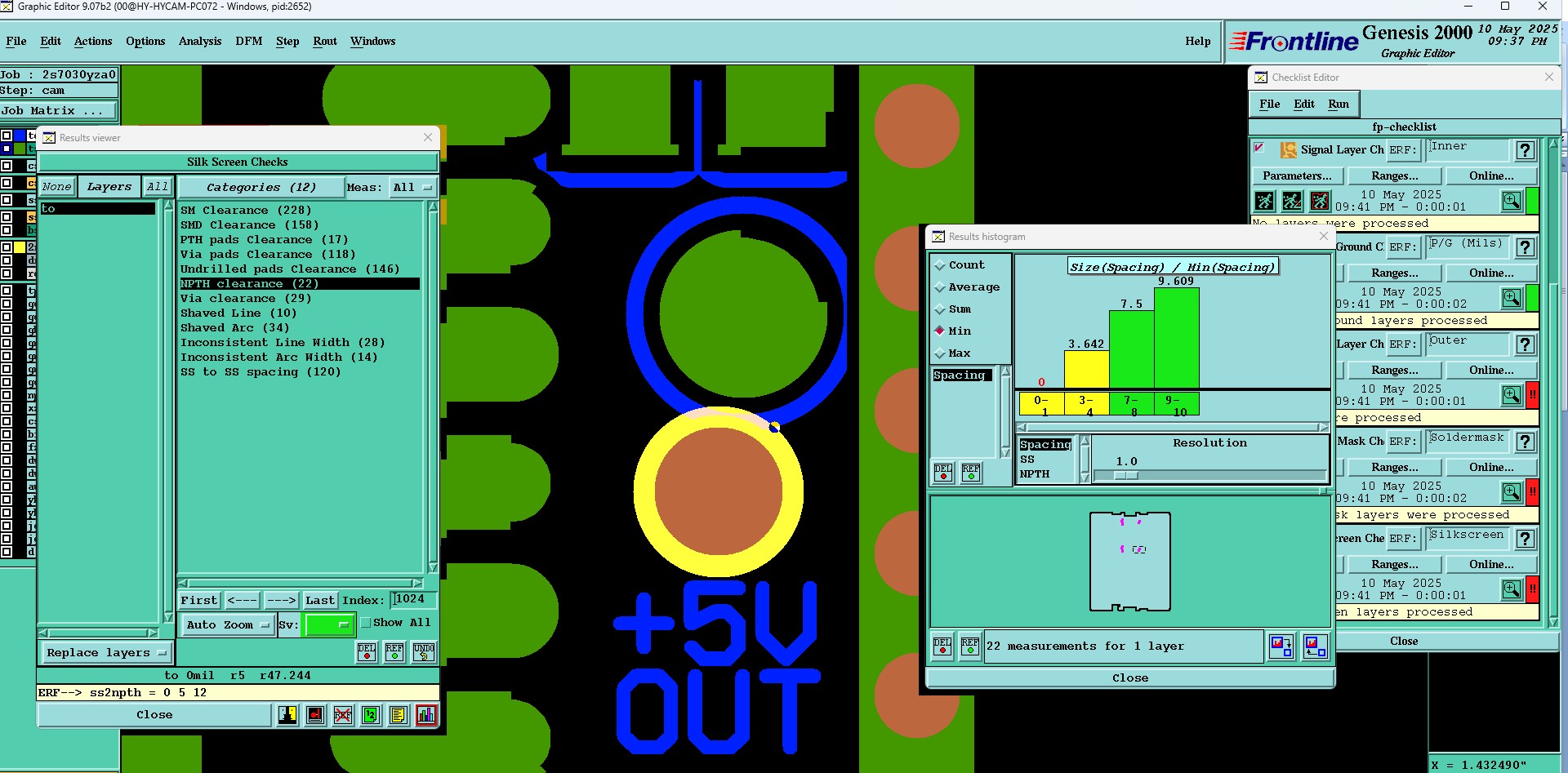Open File menu in Graphic Editor

(x=16, y=41)
